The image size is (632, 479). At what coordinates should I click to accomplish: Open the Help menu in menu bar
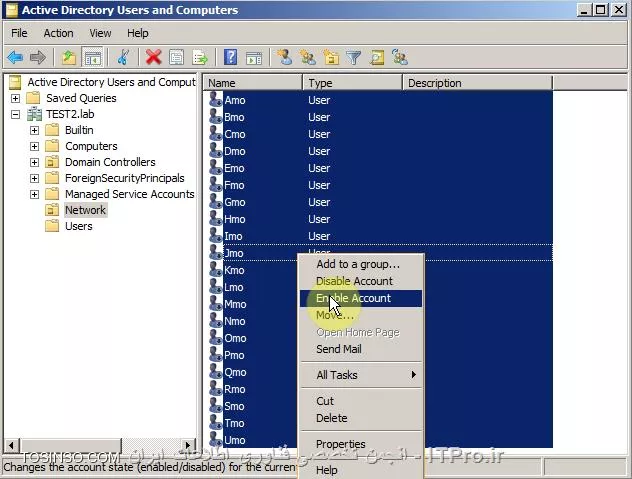coord(138,33)
